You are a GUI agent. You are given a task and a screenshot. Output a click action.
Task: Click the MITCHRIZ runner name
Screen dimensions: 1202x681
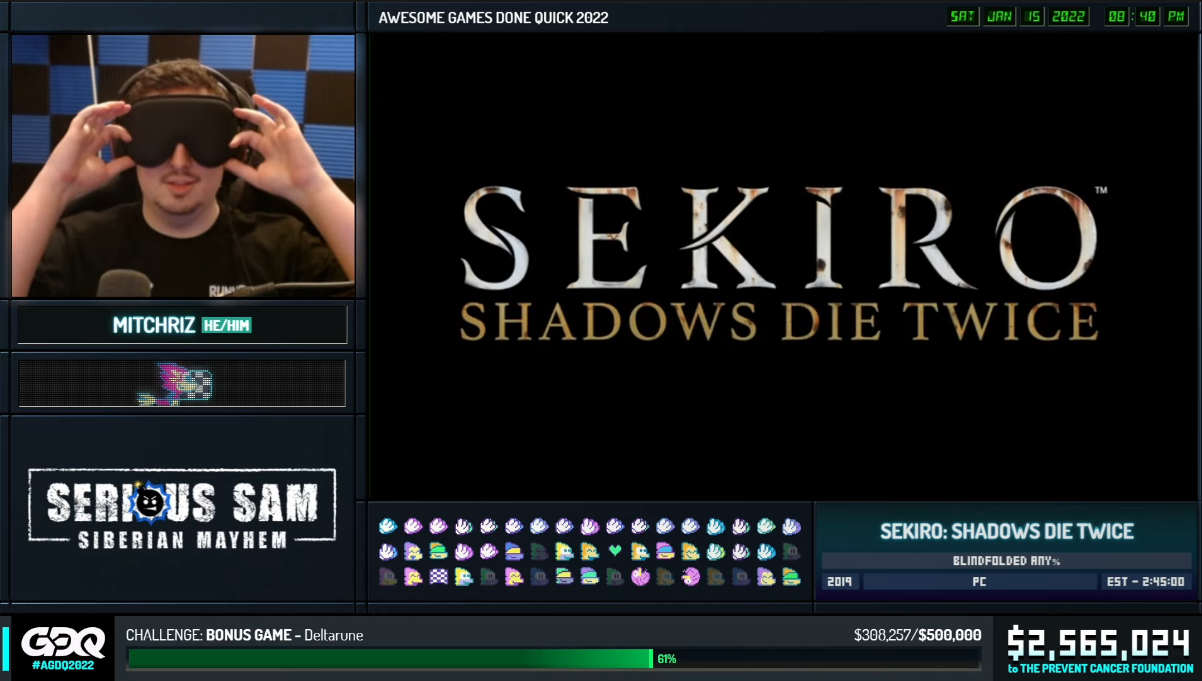[154, 325]
